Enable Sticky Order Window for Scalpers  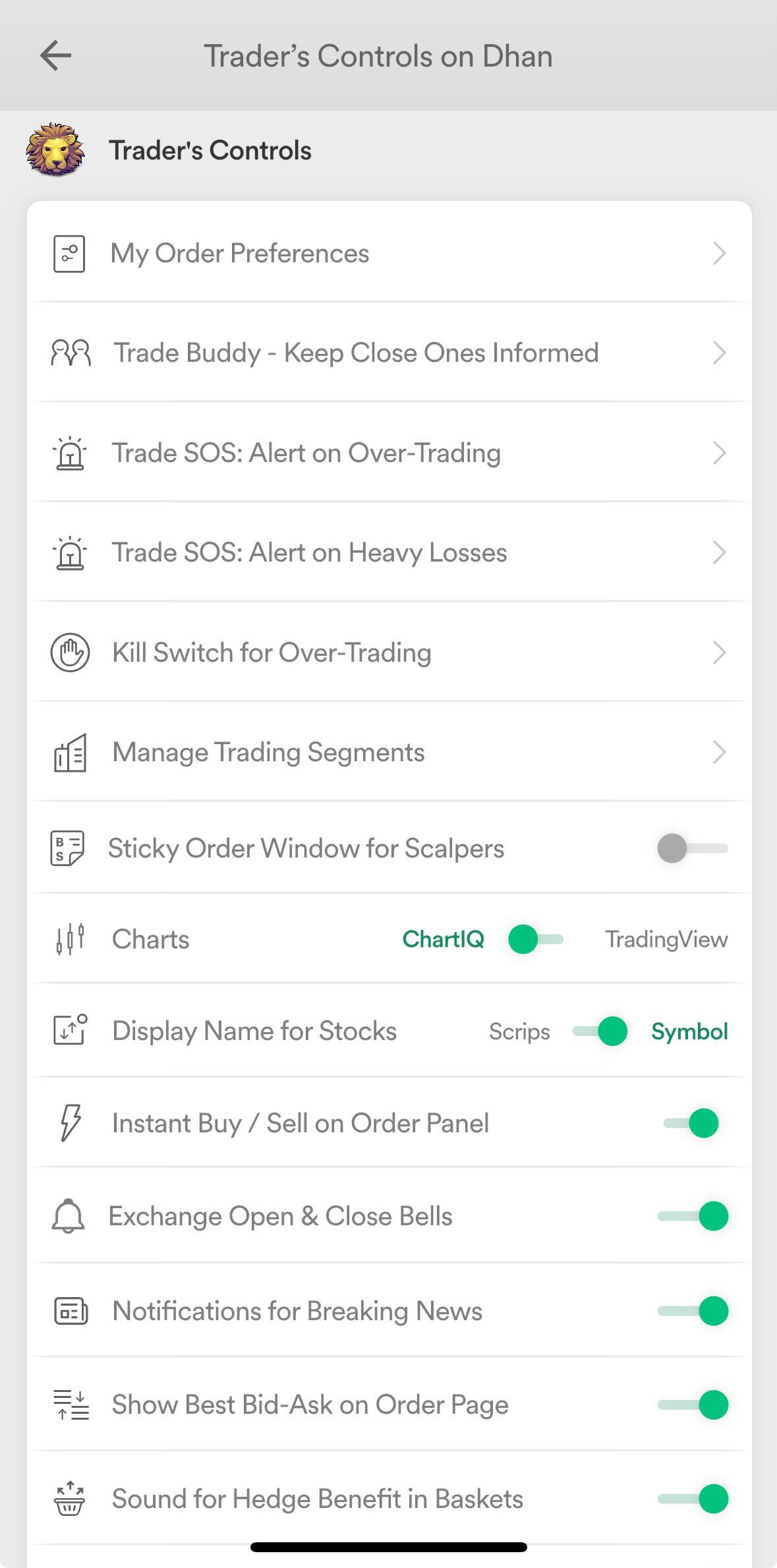pyautogui.click(x=692, y=848)
